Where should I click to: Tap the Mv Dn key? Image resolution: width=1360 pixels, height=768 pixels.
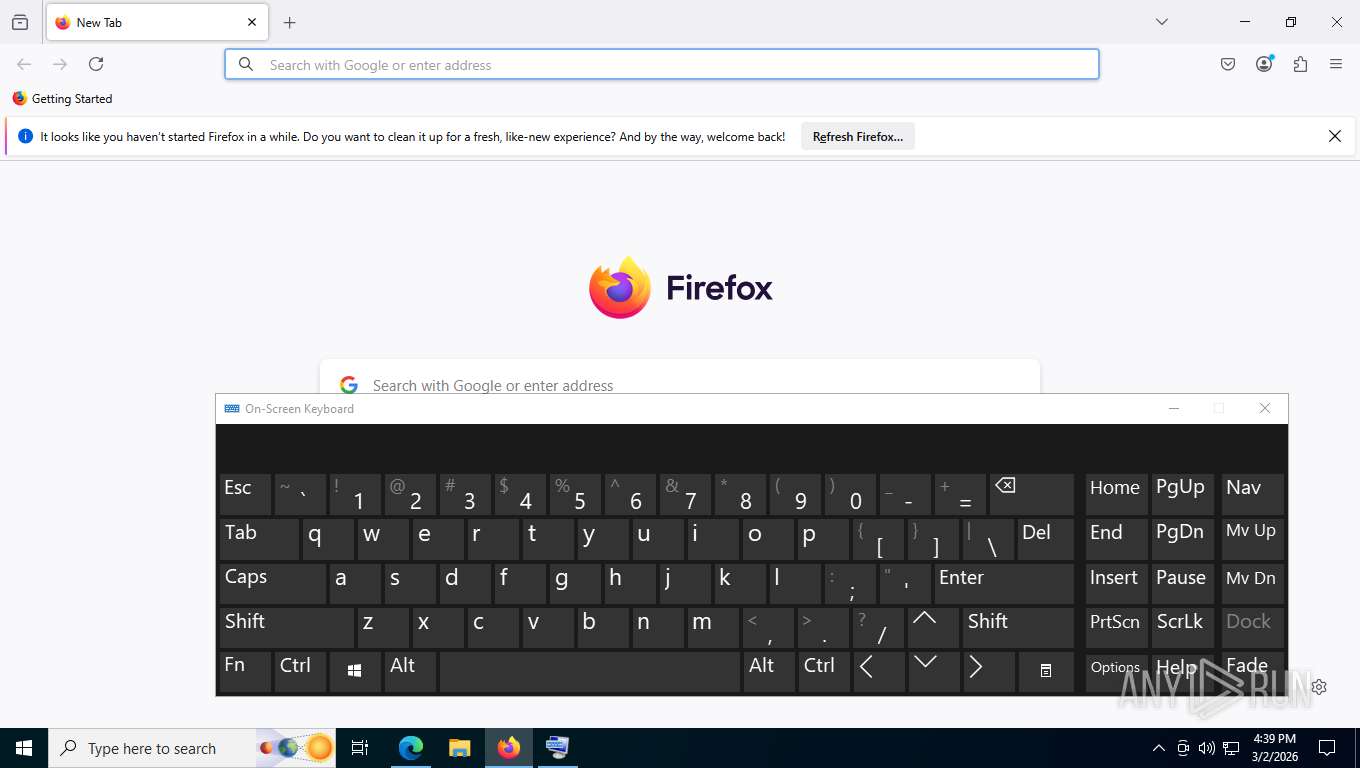point(1252,583)
